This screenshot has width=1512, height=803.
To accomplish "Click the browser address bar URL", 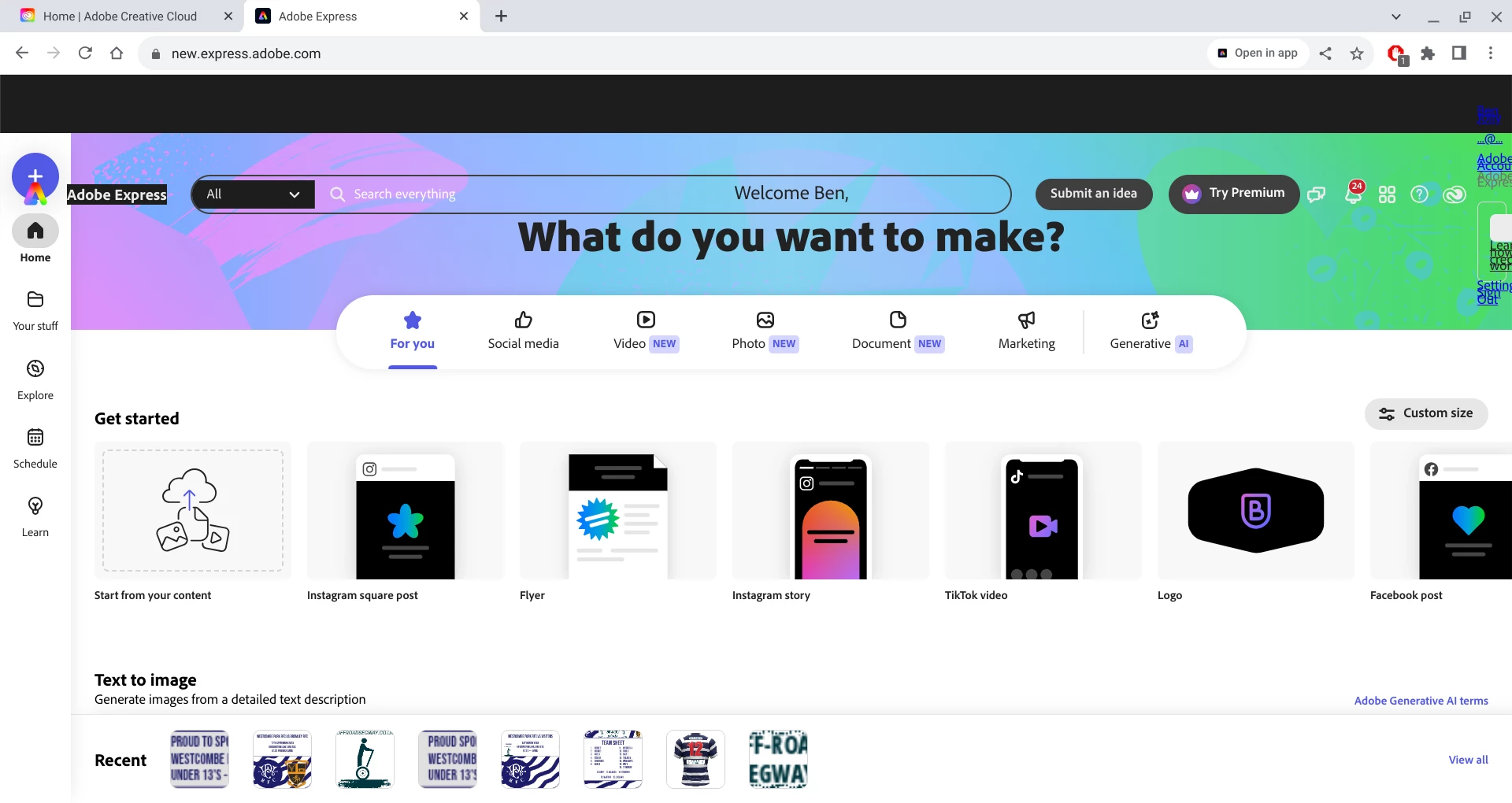I will pyautogui.click(x=246, y=54).
